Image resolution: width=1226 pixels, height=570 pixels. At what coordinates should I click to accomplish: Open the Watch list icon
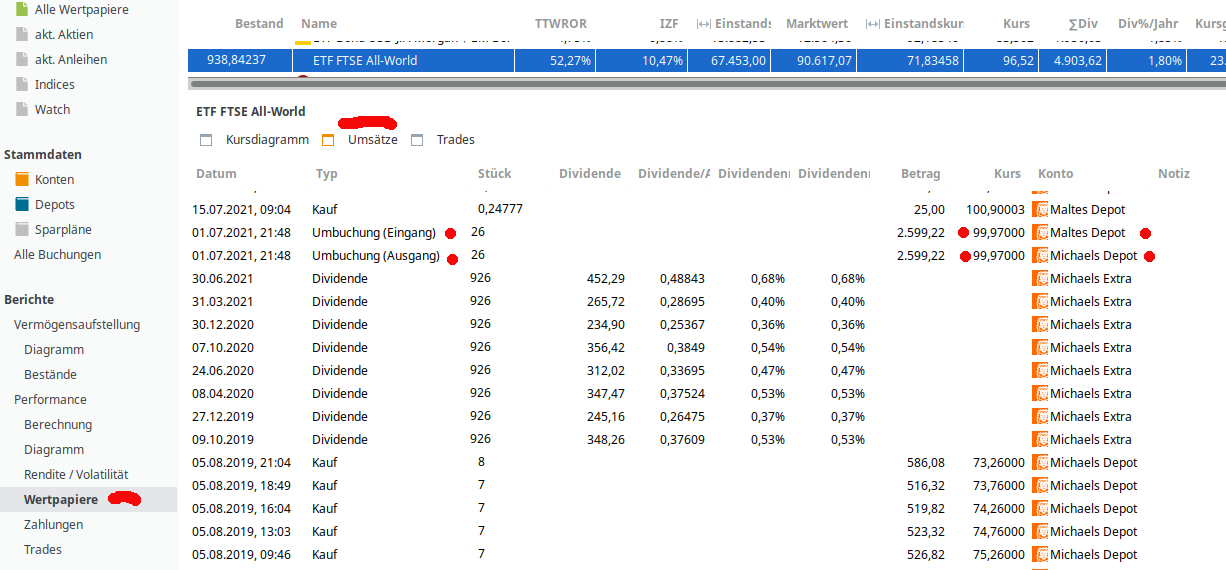(x=22, y=109)
